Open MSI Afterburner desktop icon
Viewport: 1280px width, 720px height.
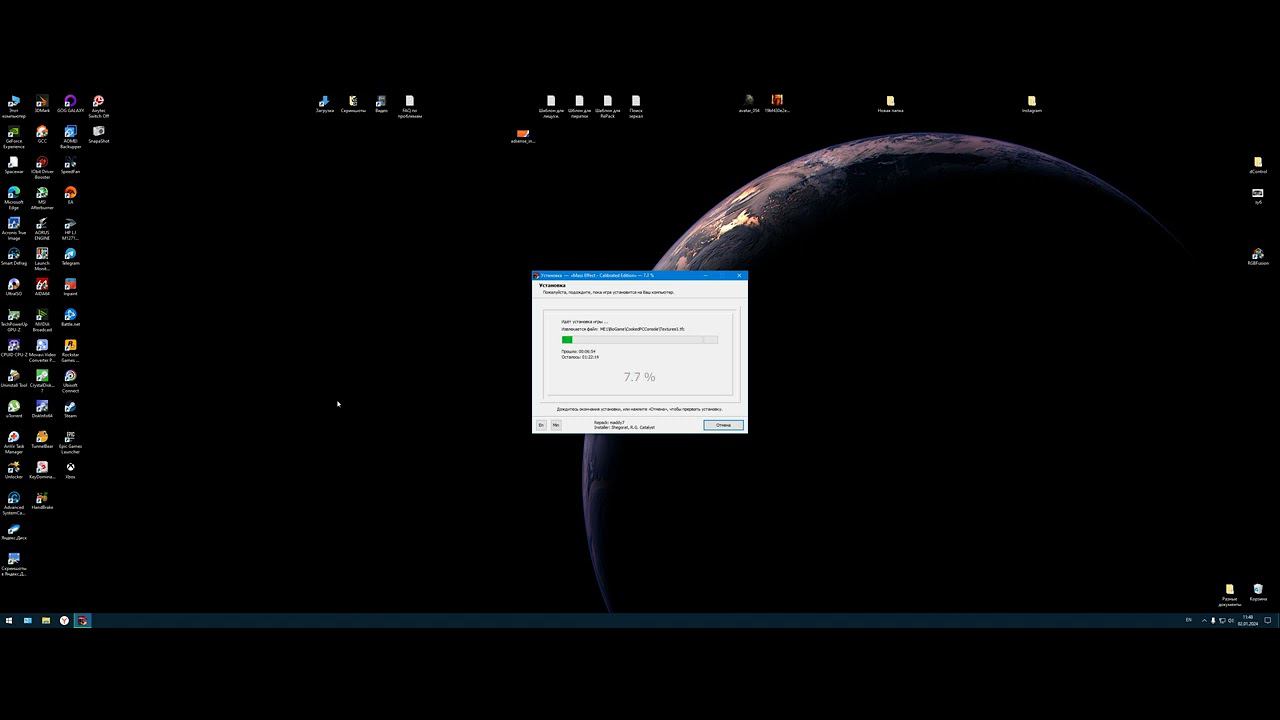point(42,199)
